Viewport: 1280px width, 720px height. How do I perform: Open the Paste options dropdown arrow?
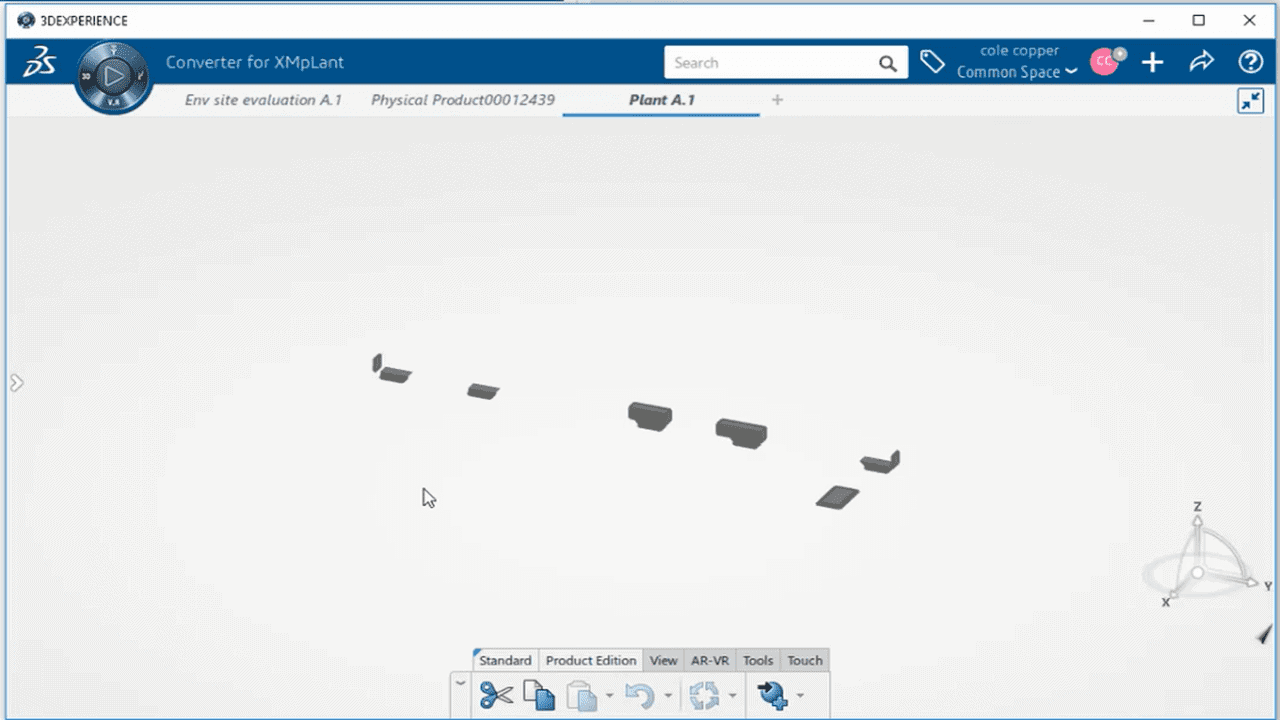point(610,695)
